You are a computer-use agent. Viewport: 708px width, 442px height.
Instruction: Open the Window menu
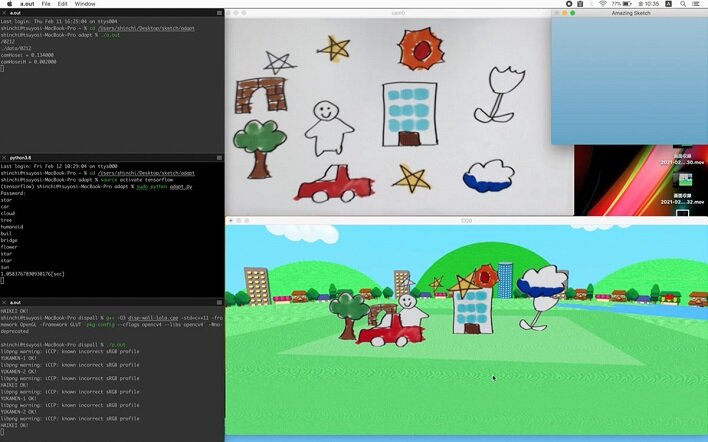[x=85, y=4]
